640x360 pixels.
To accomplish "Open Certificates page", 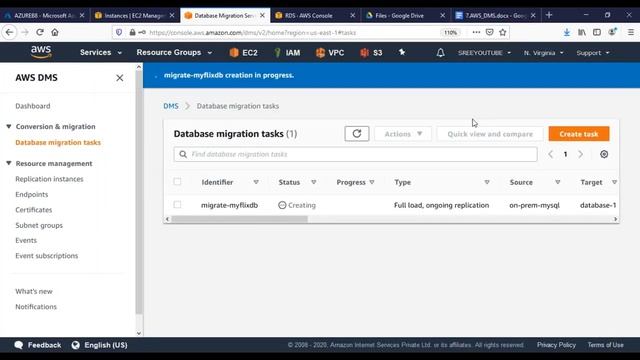I will click(x=33, y=210).
